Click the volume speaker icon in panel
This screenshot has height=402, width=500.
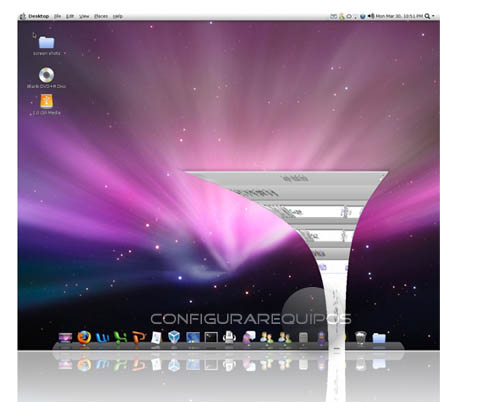(x=371, y=16)
